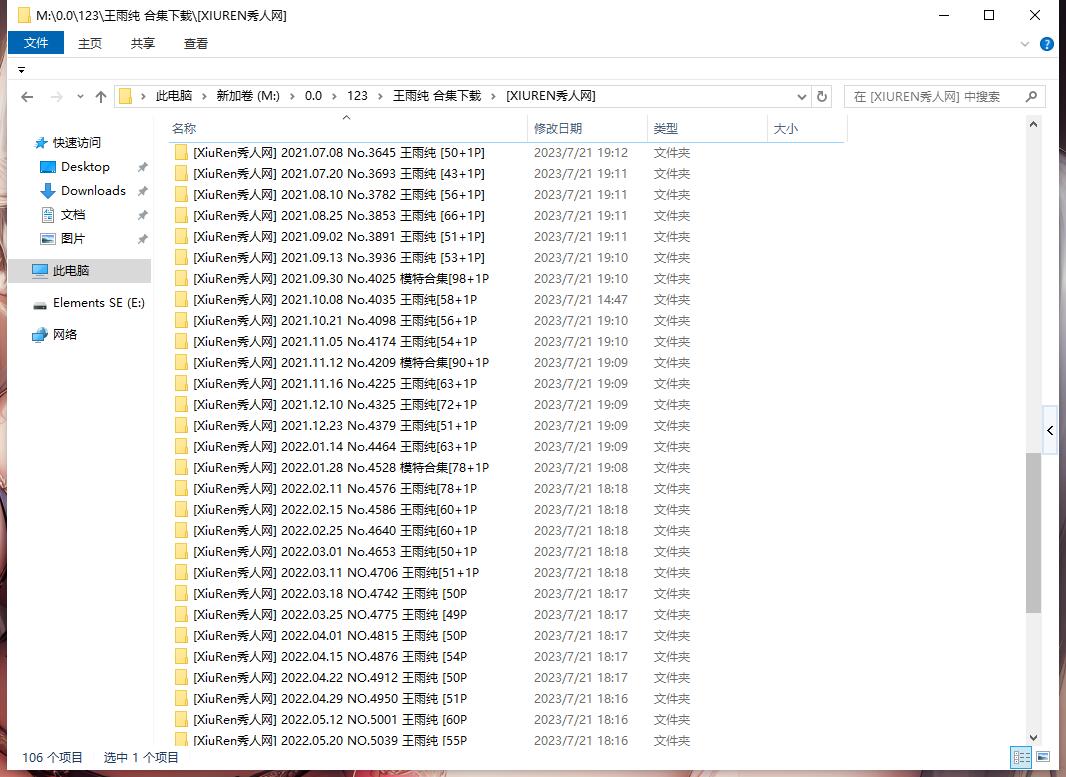Open 文档 in quick access

click(73, 215)
